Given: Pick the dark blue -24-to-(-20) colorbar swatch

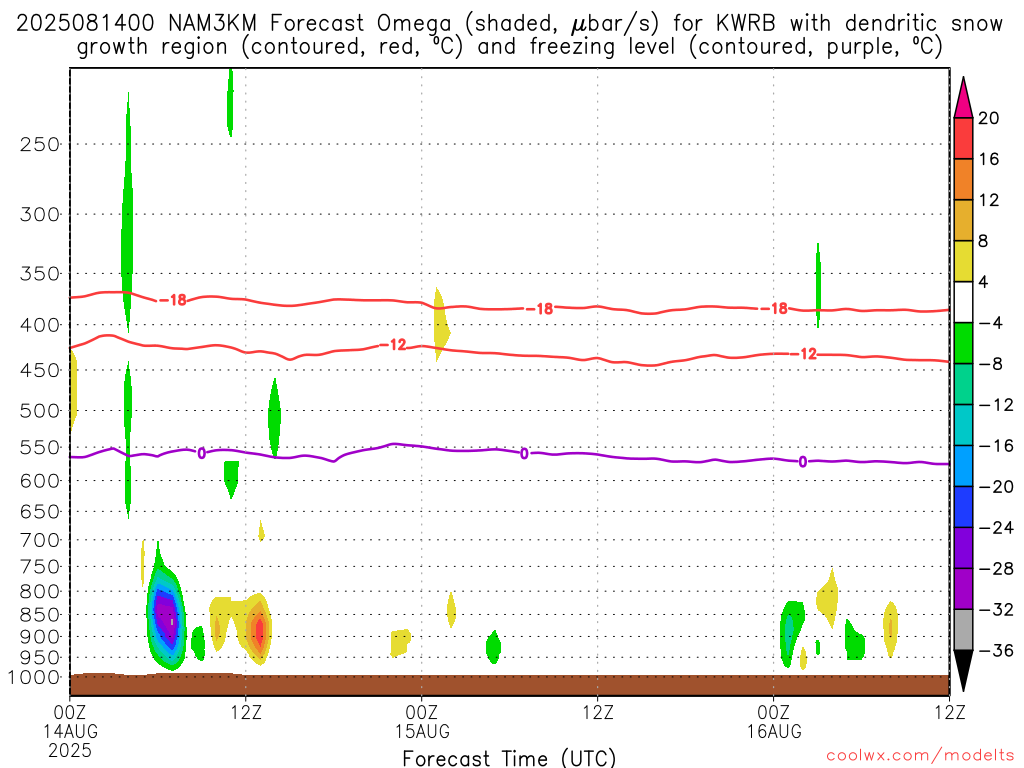Looking at the screenshot, I should click(x=963, y=507).
